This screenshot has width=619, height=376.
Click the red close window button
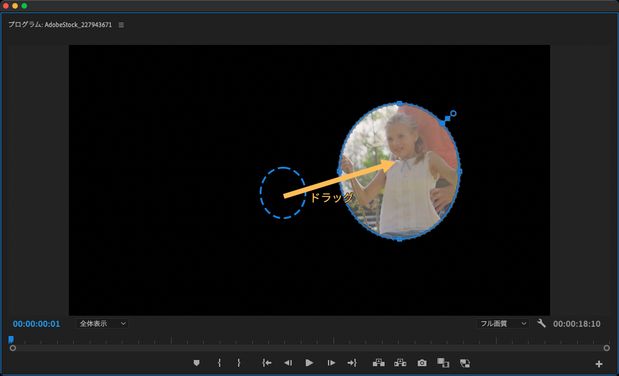6,6
